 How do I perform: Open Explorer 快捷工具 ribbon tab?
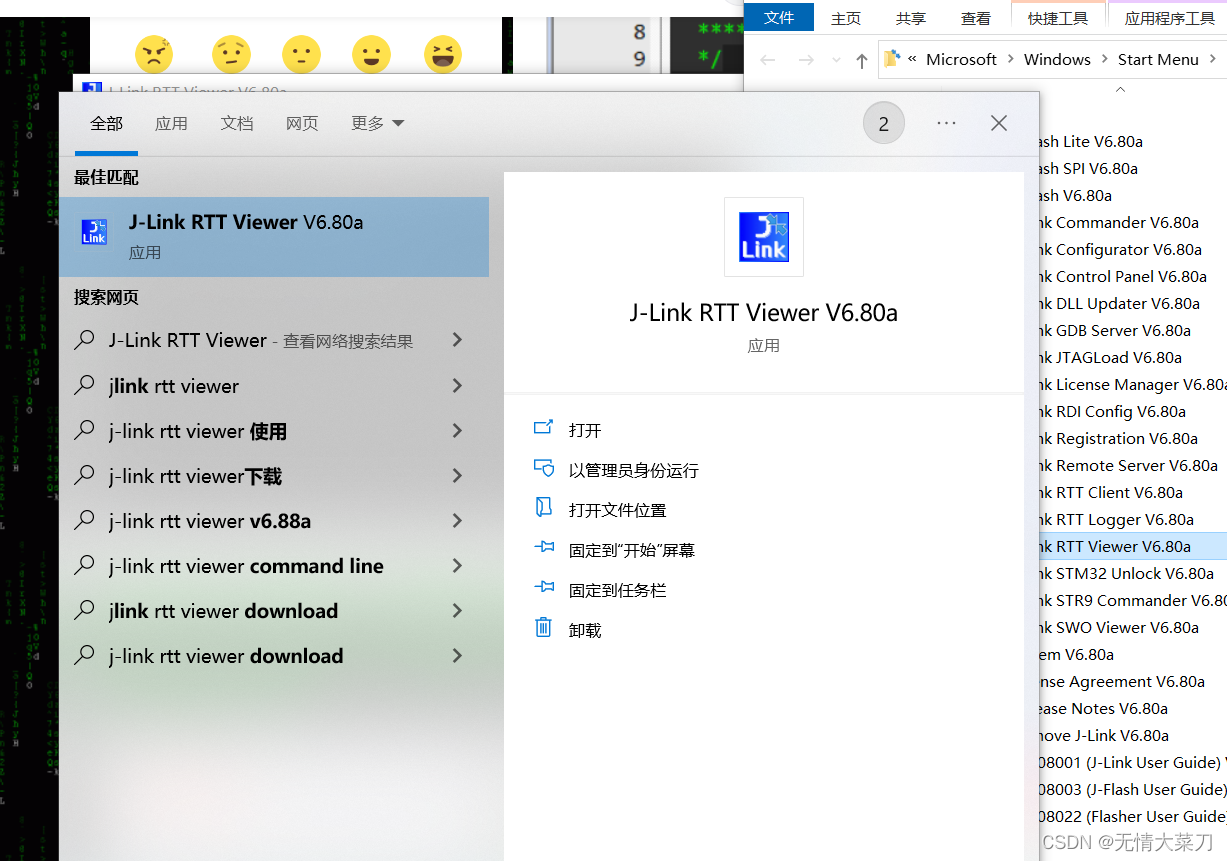1058,17
